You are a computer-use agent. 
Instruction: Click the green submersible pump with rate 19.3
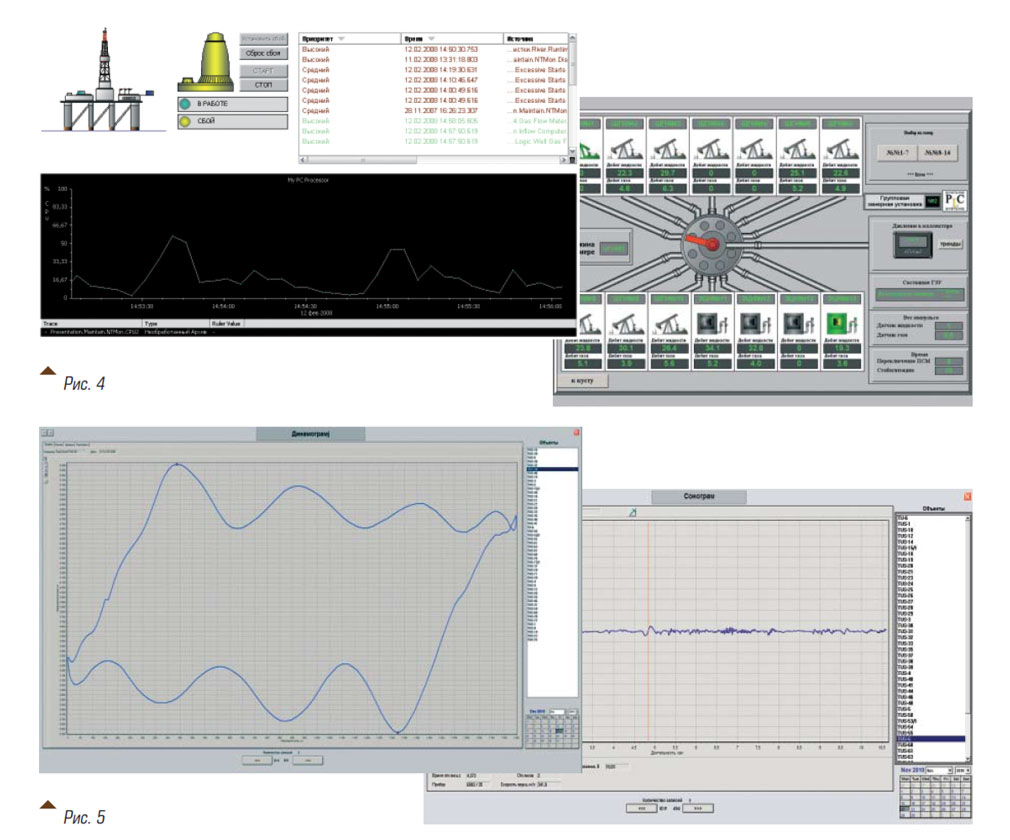coord(843,322)
